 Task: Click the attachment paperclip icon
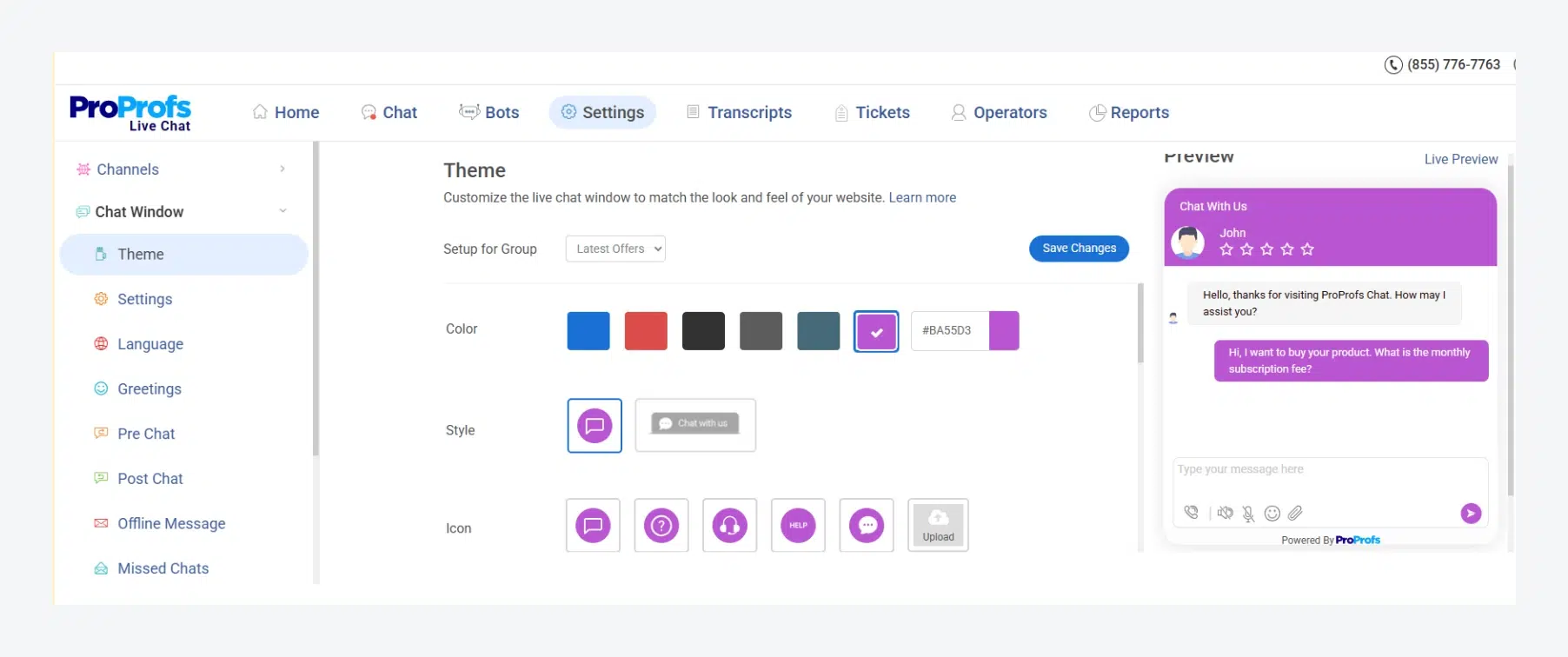point(1295,513)
